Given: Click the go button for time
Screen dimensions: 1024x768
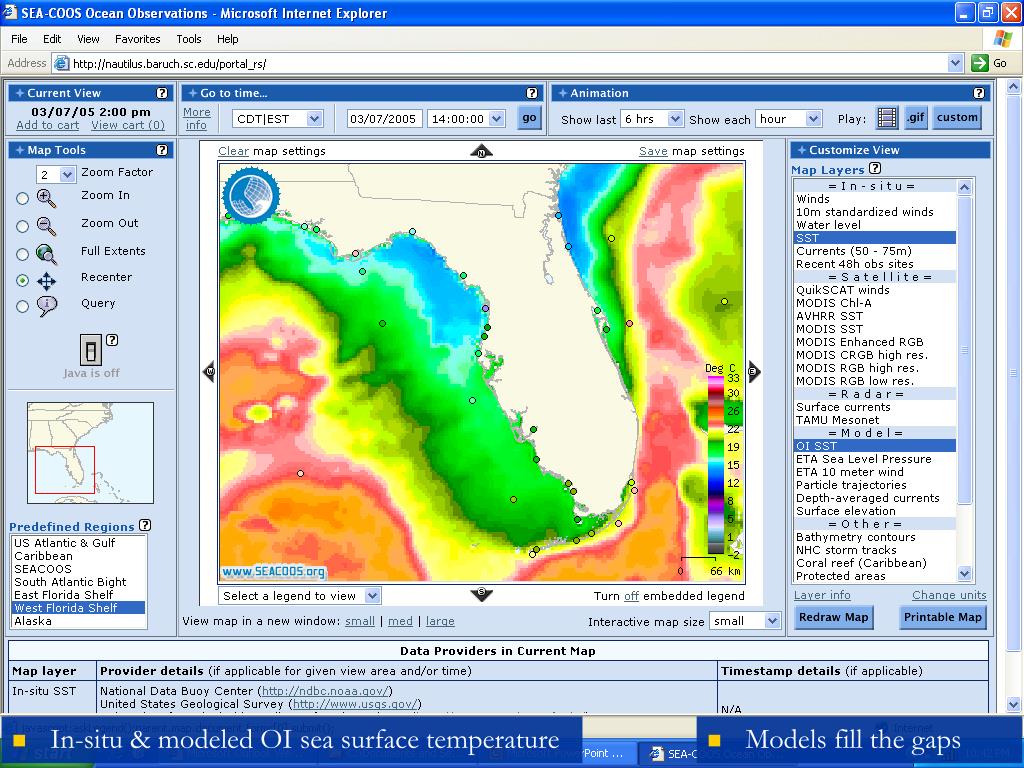Looking at the screenshot, I should [529, 118].
